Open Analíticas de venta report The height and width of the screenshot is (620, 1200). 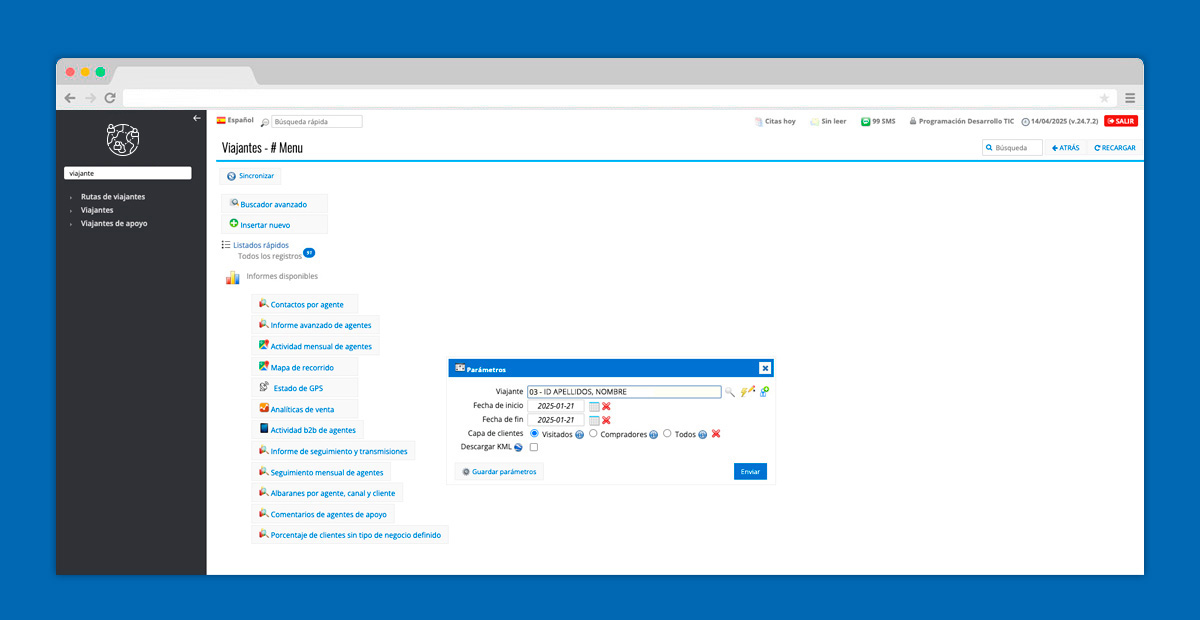(x=301, y=409)
